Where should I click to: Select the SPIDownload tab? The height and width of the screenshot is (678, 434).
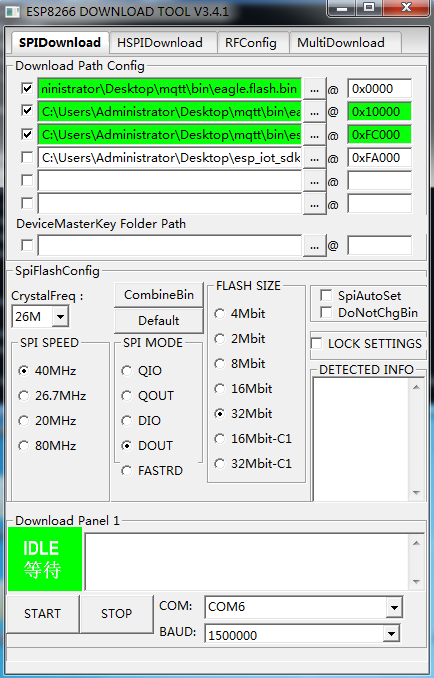(60, 42)
